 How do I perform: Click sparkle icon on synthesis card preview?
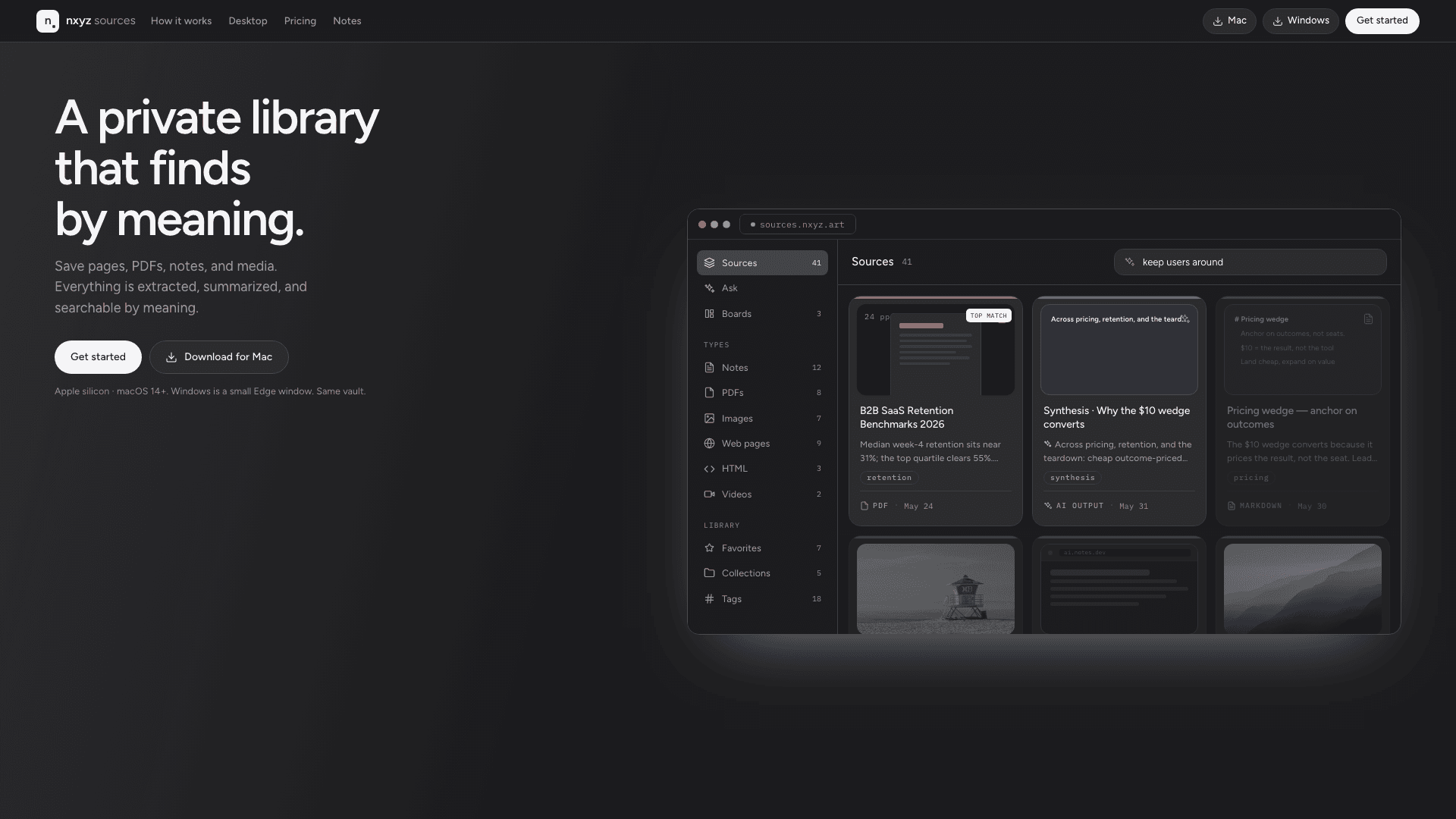1185,319
